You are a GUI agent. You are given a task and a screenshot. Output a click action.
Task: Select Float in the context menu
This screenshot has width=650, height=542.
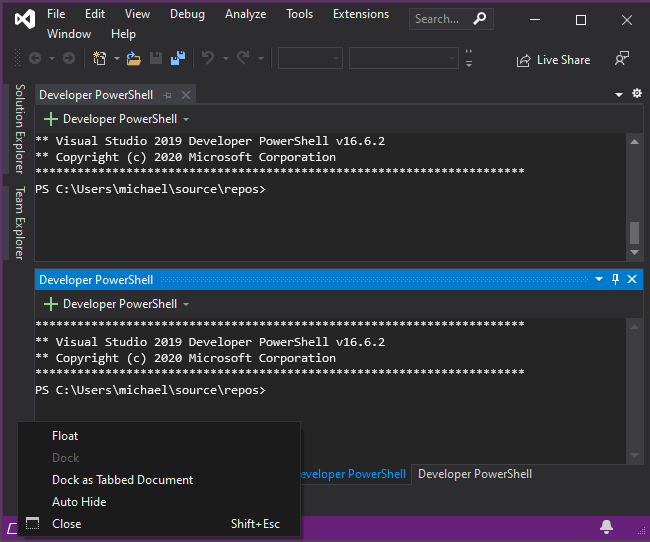coord(159,436)
